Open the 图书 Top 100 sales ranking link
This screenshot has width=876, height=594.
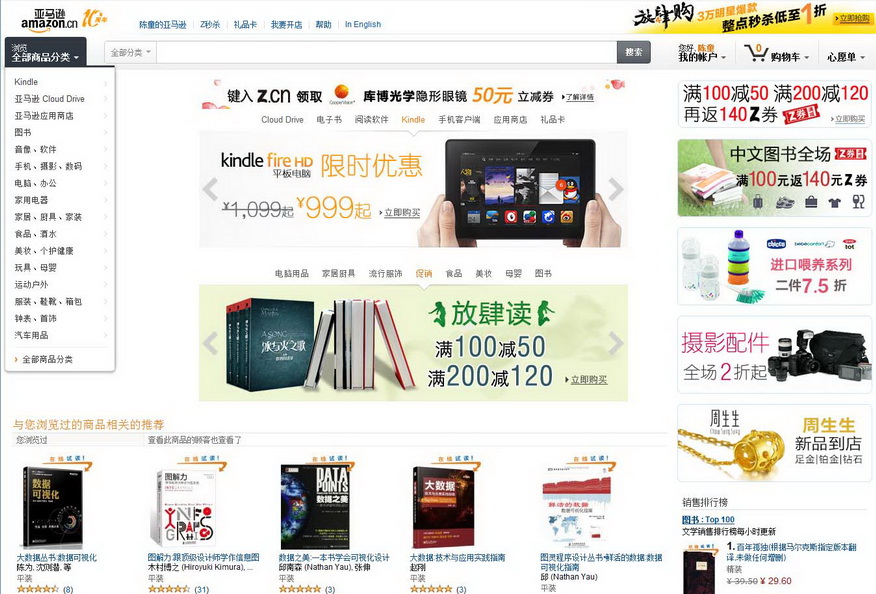[708, 520]
